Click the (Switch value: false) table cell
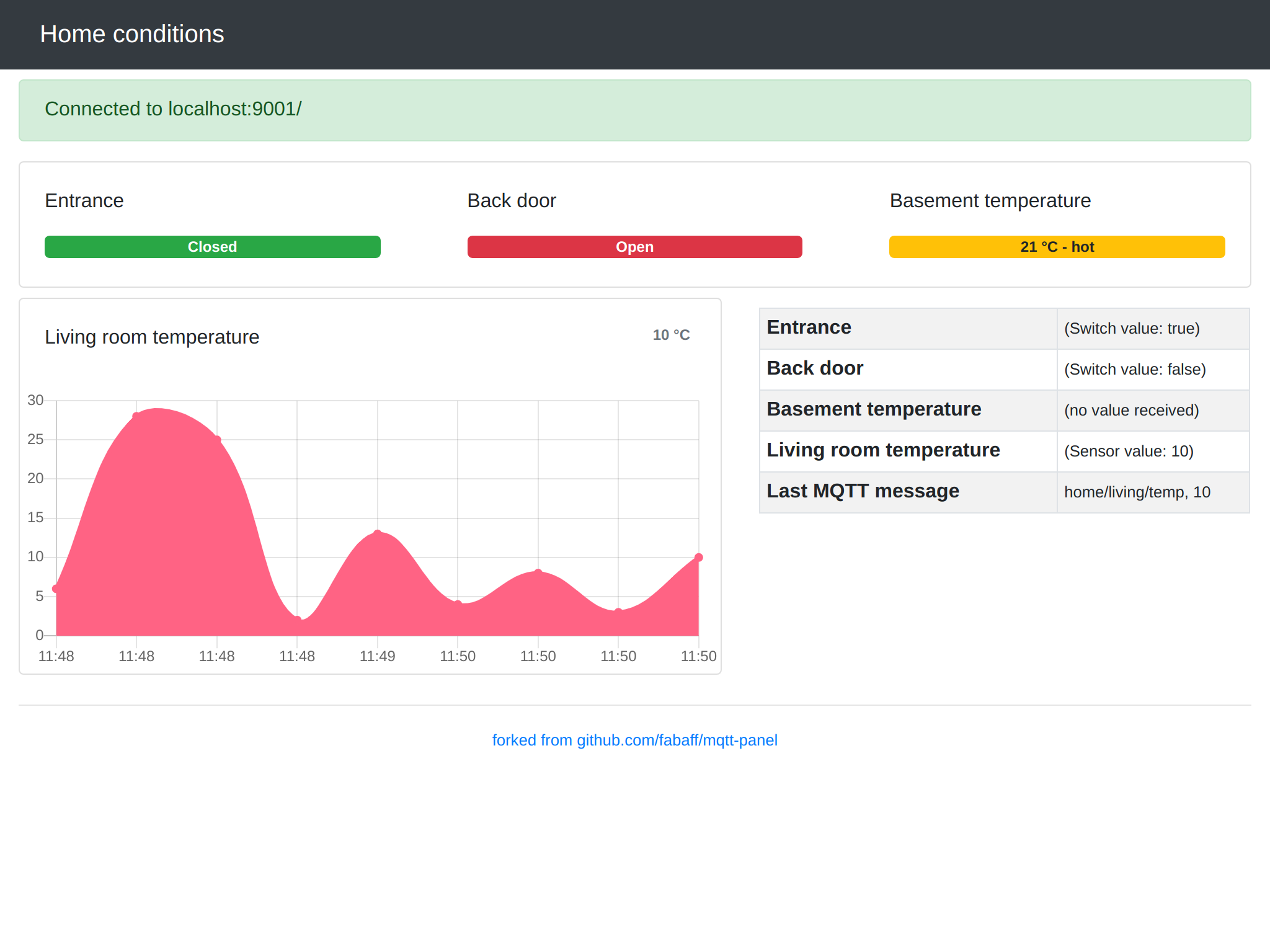Viewport: 1270px width, 952px height. 1135,370
